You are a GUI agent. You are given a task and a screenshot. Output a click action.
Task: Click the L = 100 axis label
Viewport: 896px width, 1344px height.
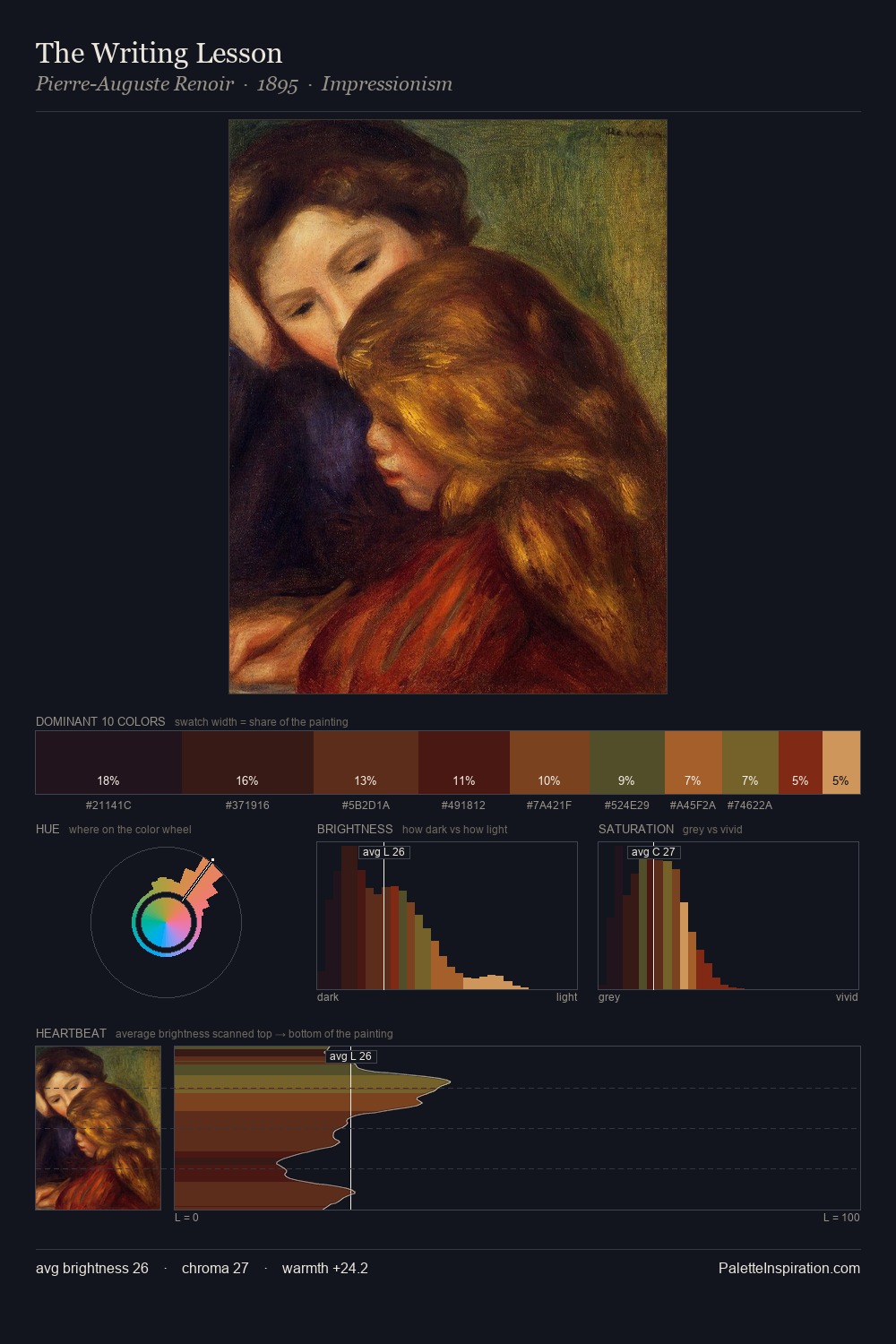pyautogui.click(x=841, y=1218)
